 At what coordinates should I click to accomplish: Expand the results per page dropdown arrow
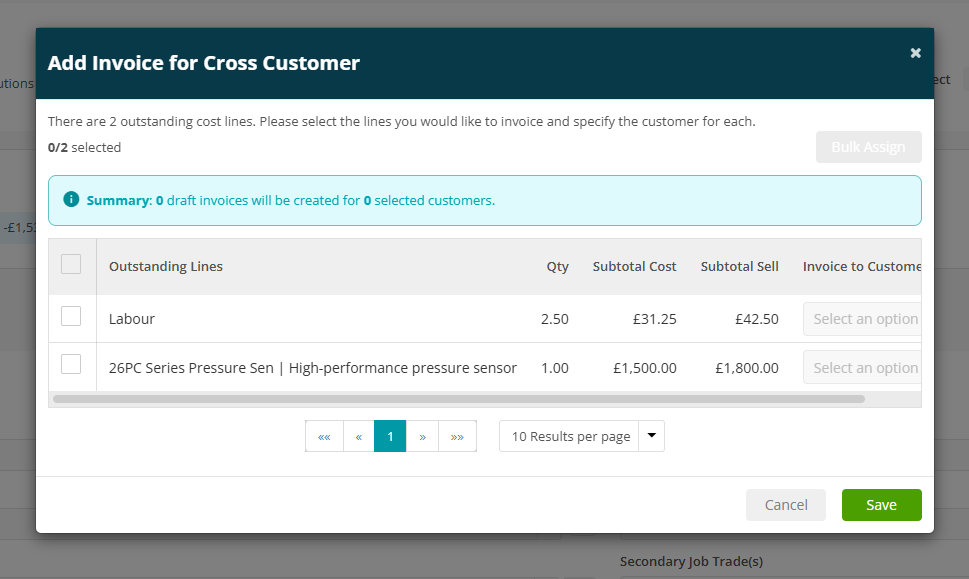pos(651,436)
